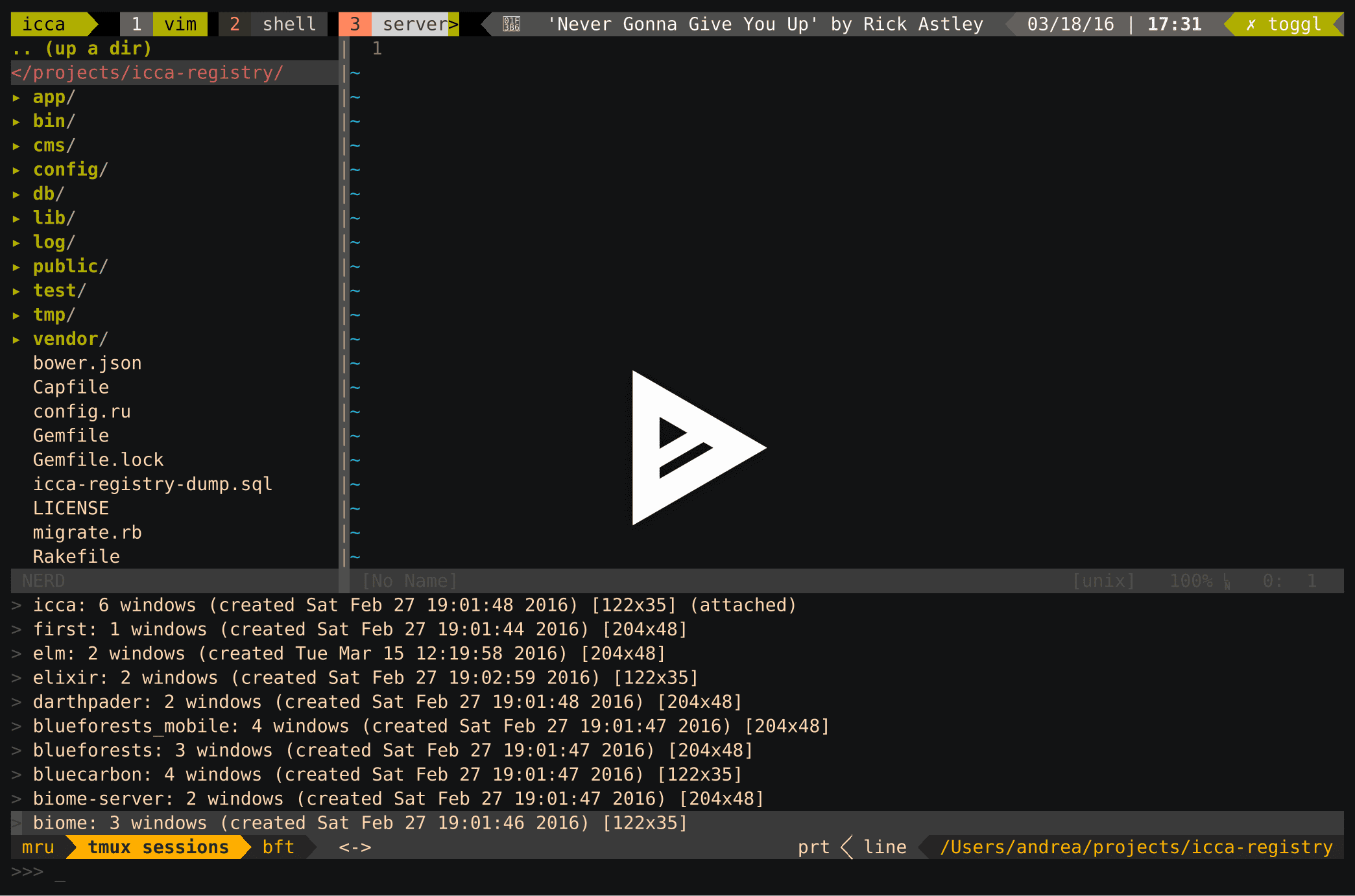Open bower.json file
Screen dimensions: 1355x896
(87, 363)
